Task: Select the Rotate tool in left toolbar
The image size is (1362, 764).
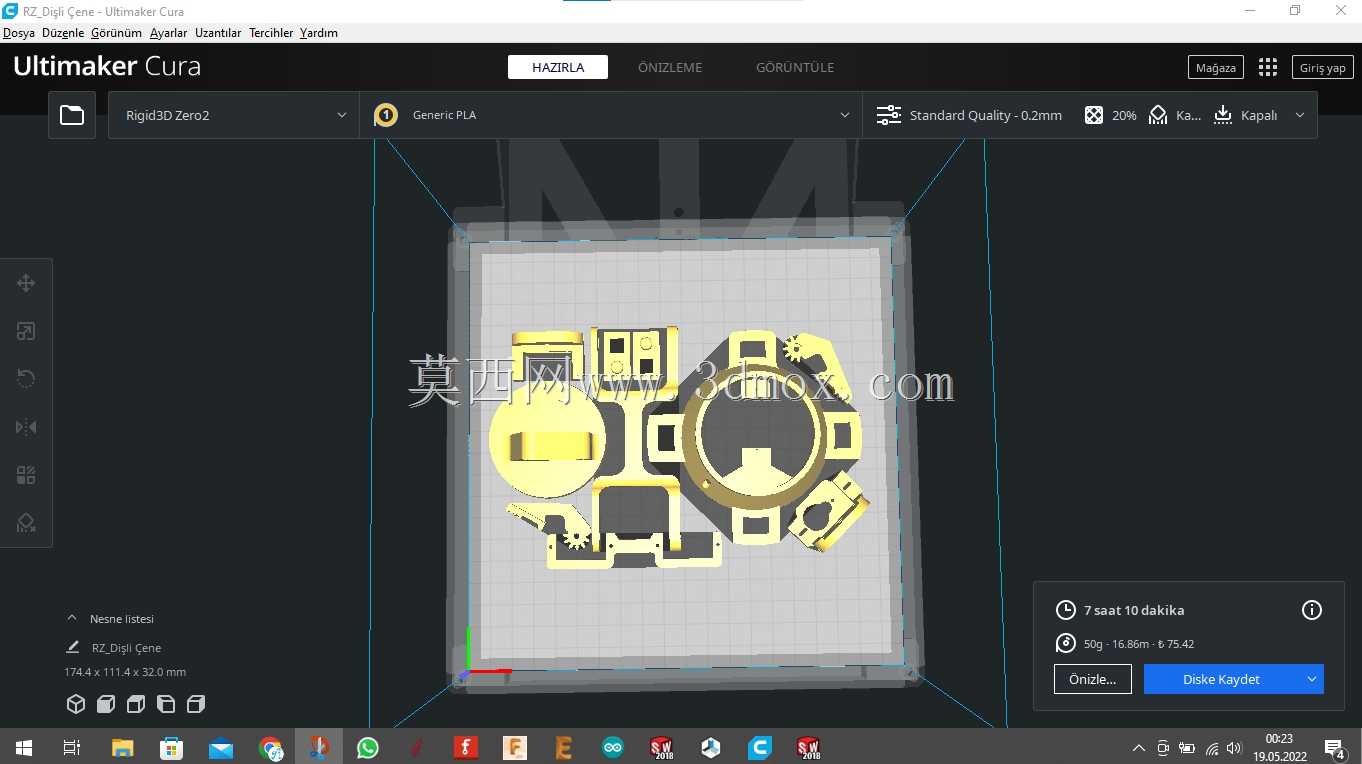Action: tap(26, 379)
